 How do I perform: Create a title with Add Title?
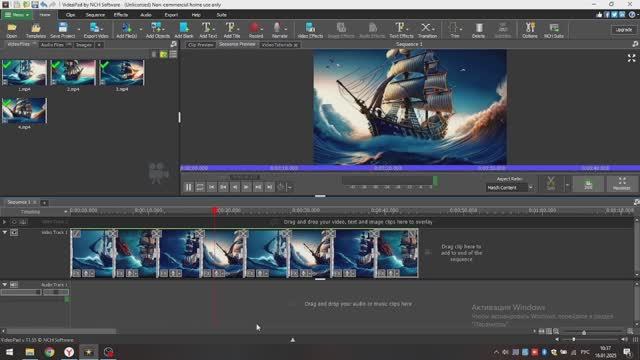point(231,30)
